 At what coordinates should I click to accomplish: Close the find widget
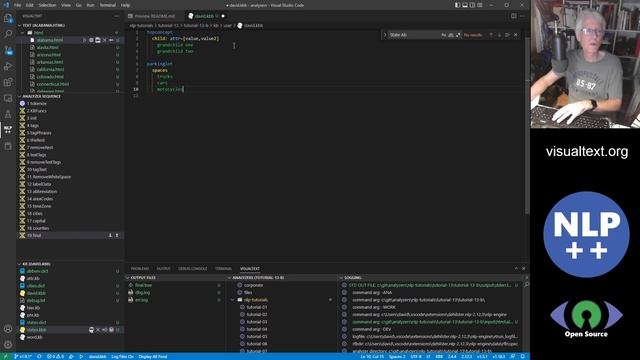tap(516, 35)
